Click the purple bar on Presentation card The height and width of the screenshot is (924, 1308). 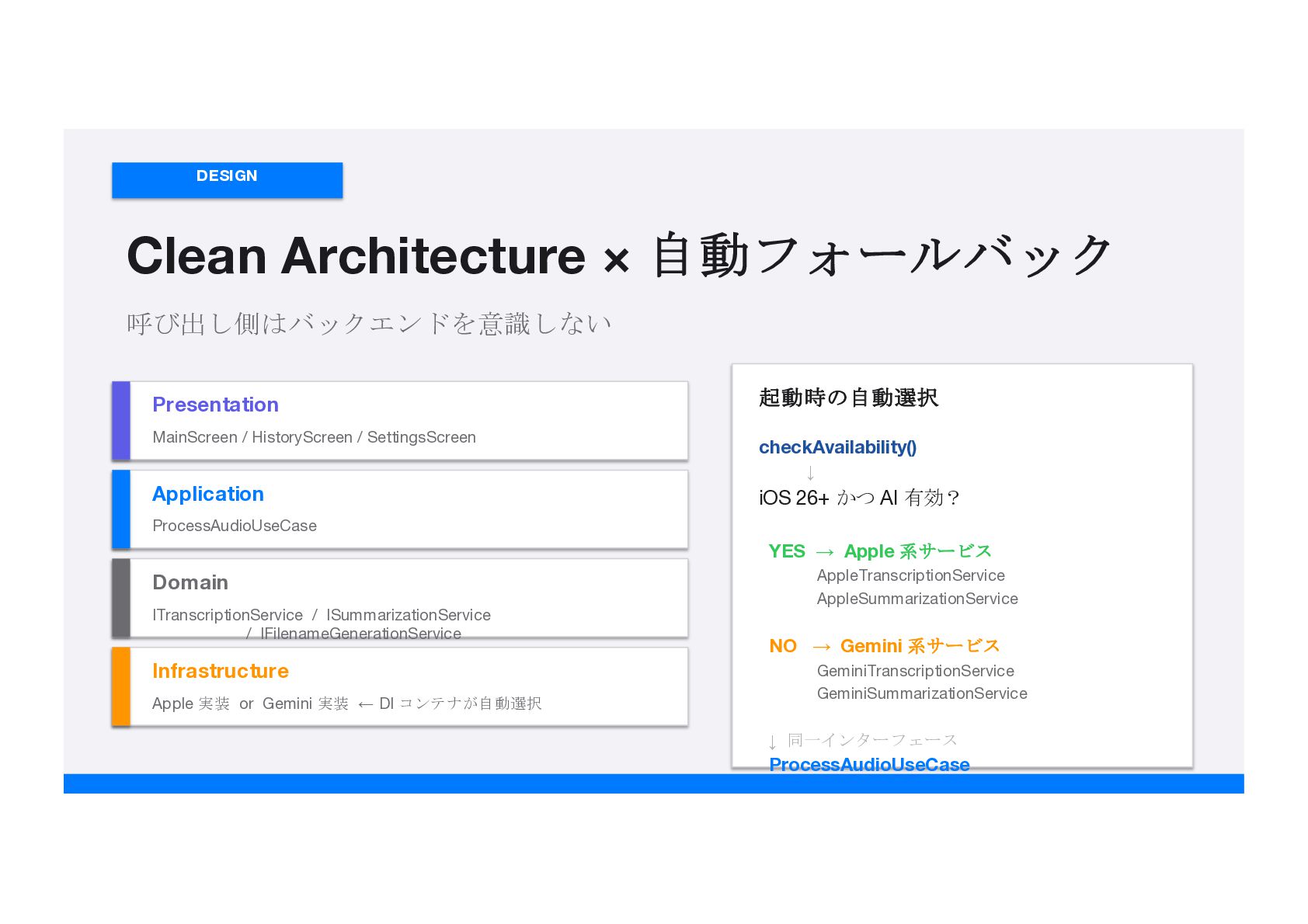(x=121, y=421)
